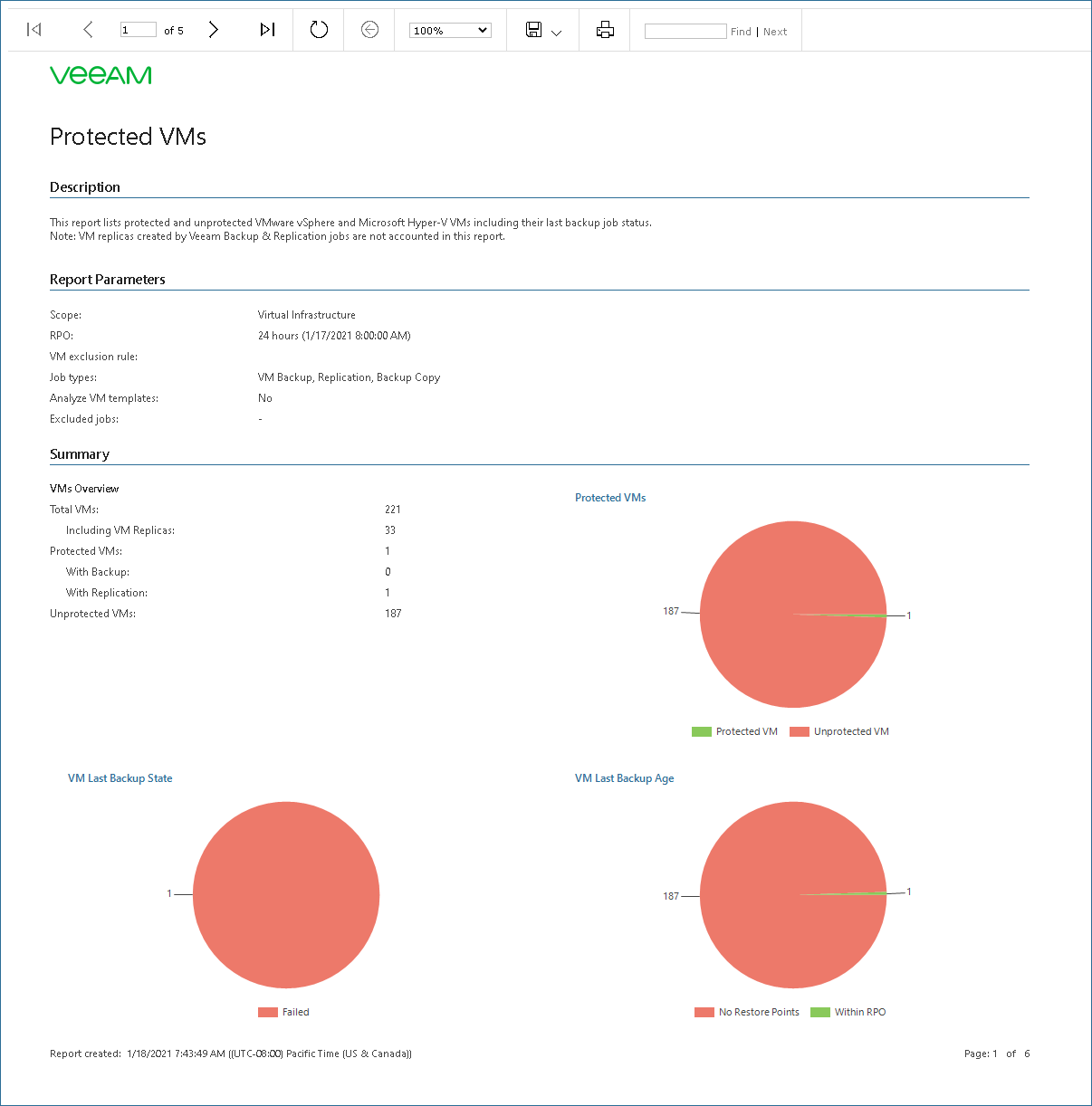Click the save/export disk icon
This screenshot has height=1106, width=1092.
coord(534,30)
